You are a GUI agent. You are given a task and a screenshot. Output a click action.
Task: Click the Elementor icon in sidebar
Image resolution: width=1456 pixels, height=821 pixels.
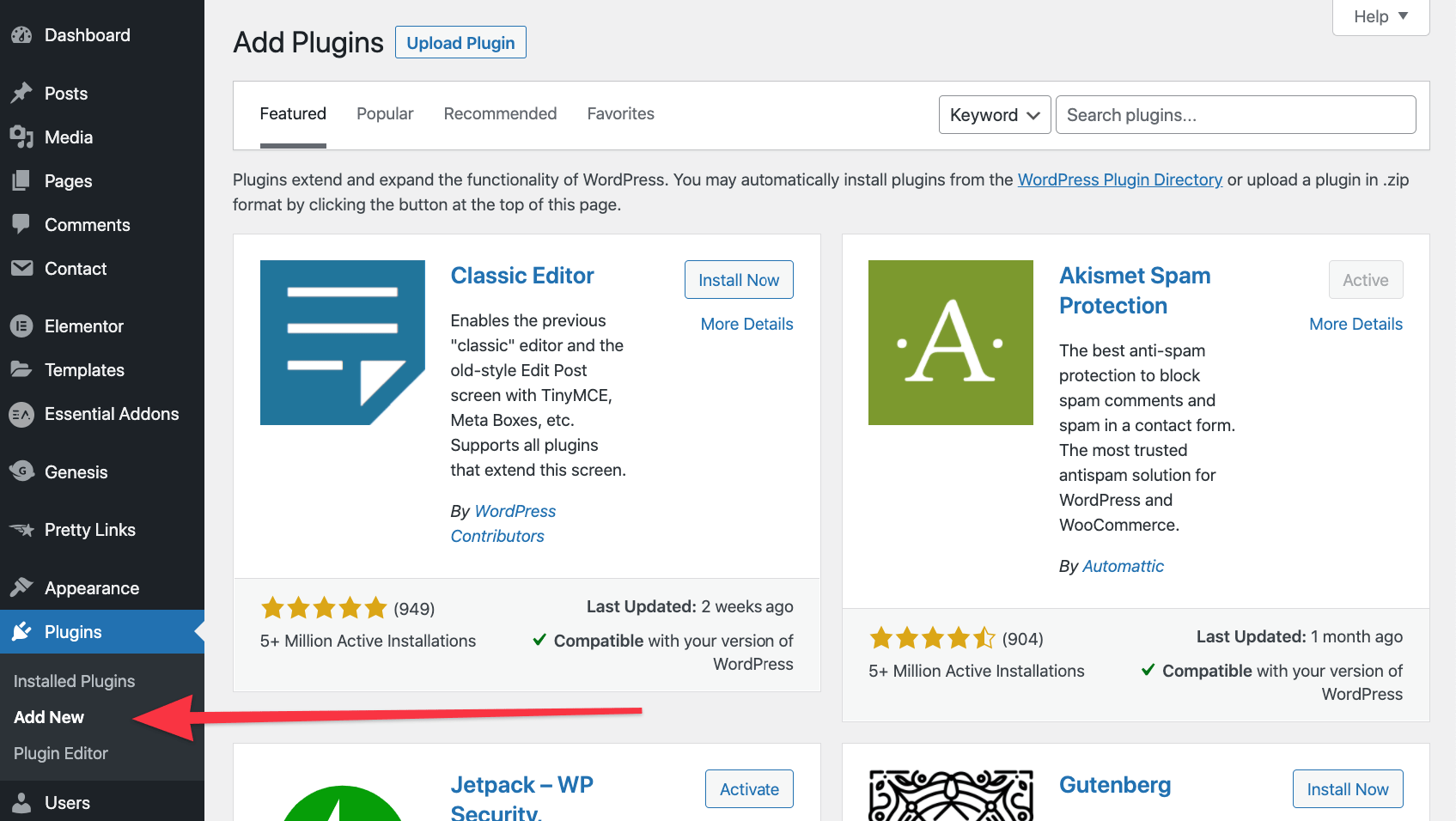coord(21,326)
